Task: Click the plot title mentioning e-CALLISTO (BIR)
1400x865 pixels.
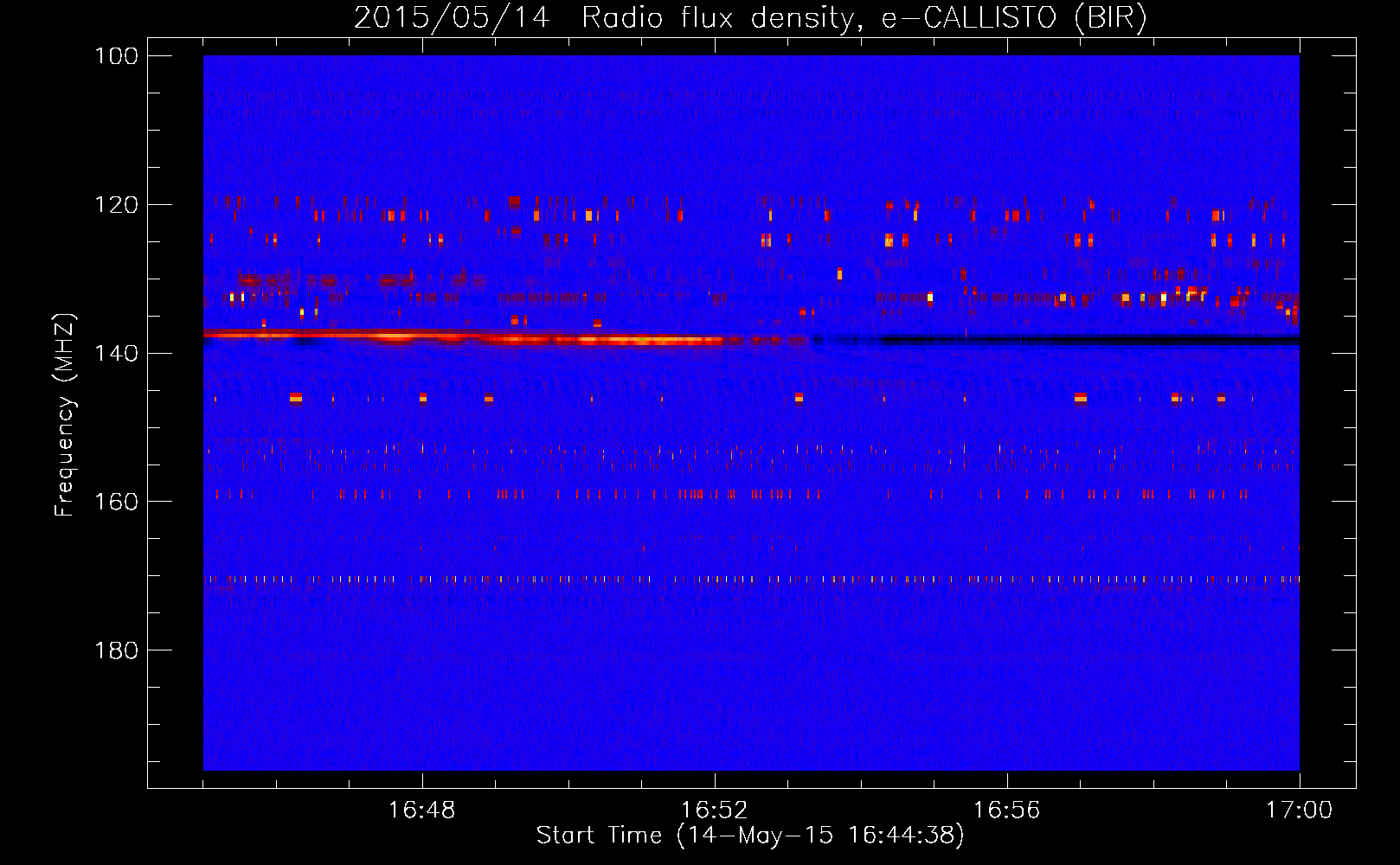Action: (x=750, y=17)
